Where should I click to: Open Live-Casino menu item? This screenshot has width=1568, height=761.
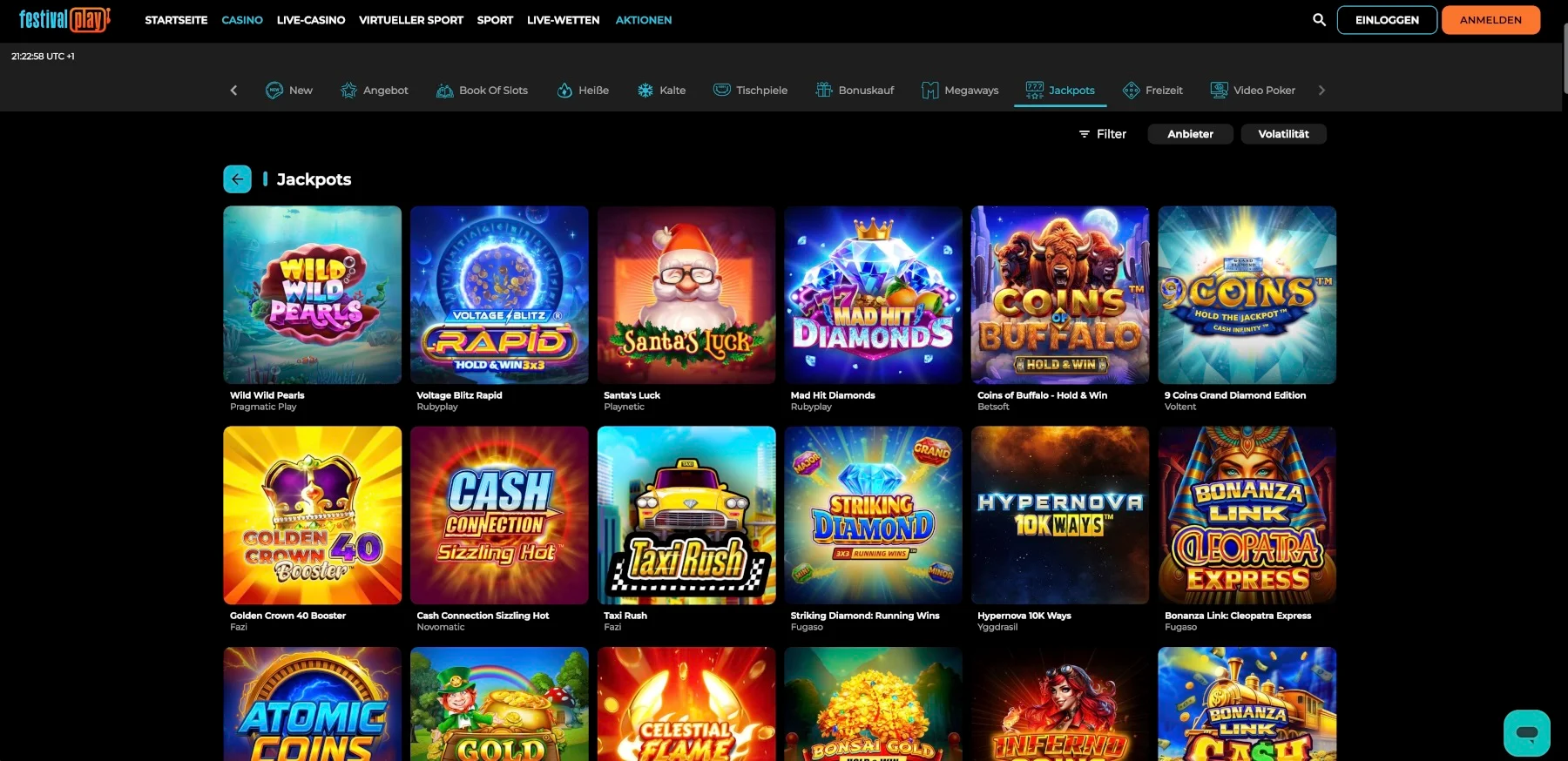[311, 20]
